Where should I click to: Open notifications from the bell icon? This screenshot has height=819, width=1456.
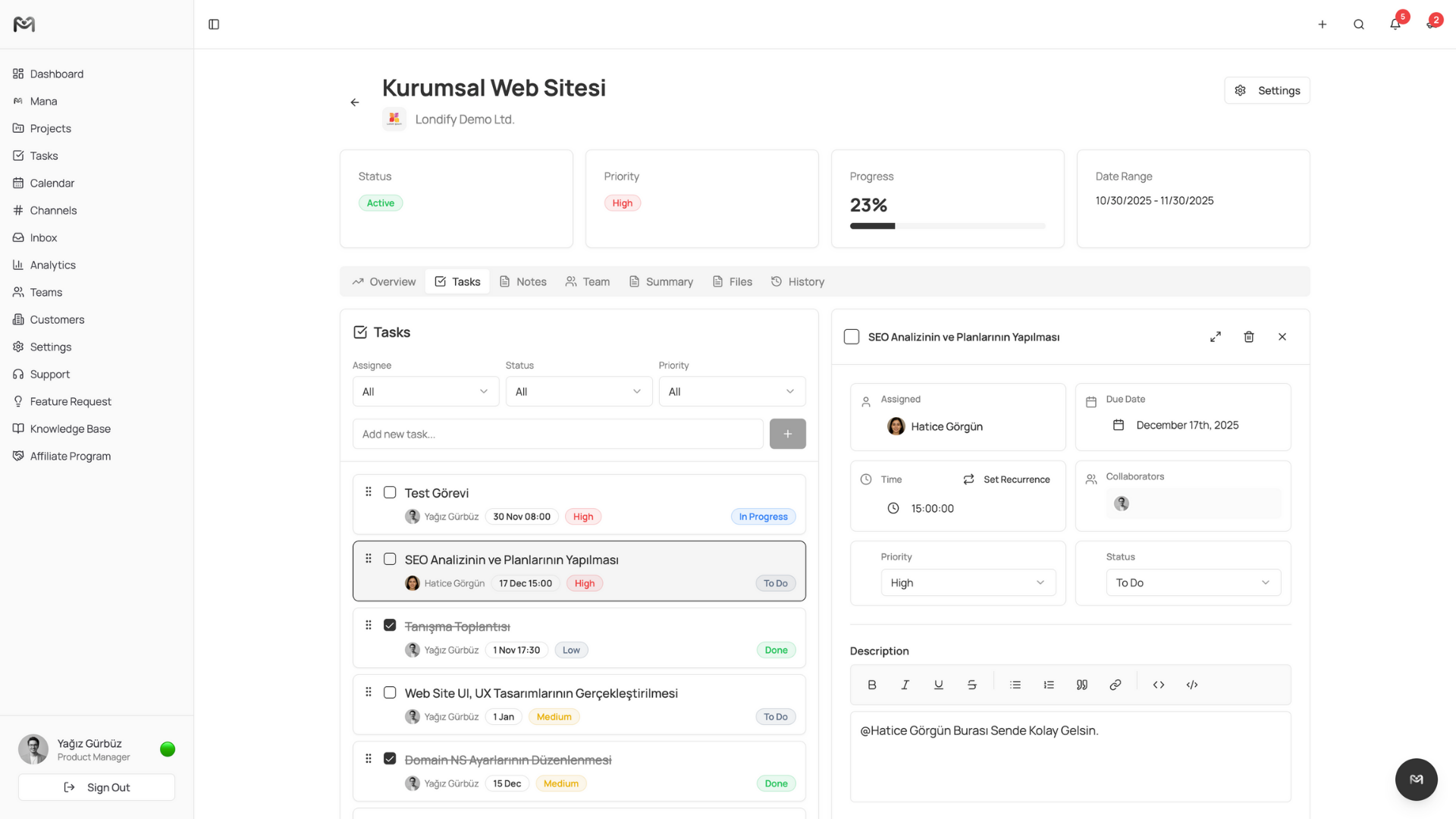tap(1394, 24)
